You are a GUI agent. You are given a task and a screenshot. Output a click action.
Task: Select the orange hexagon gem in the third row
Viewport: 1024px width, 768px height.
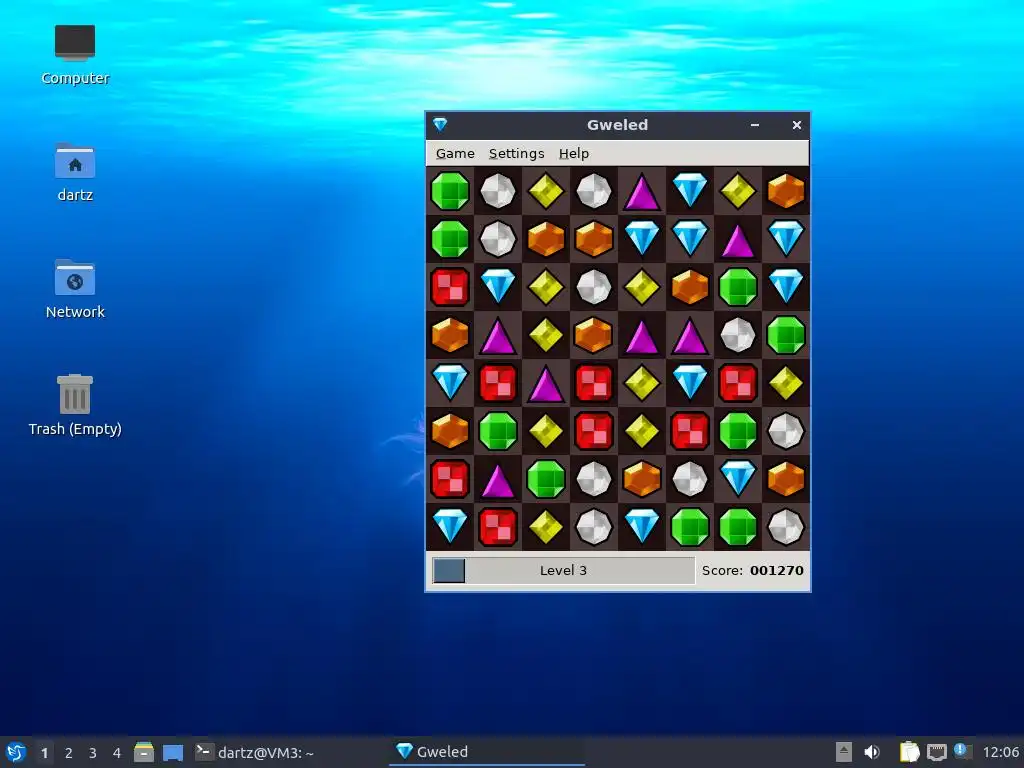coord(690,287)
